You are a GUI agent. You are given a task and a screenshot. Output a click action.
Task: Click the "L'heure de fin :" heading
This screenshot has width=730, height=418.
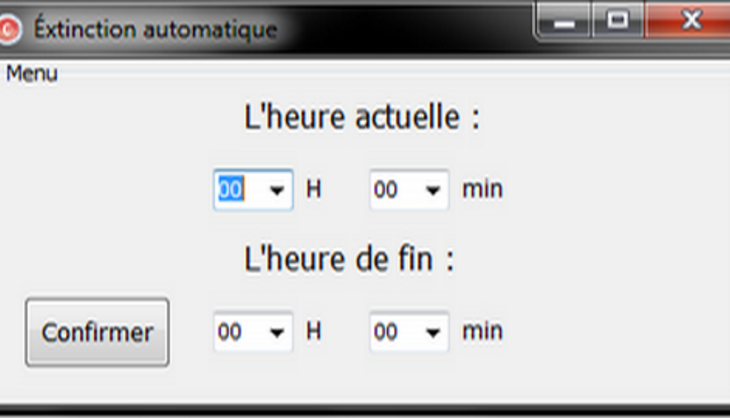pyautogui.click(x=349, y=259)
